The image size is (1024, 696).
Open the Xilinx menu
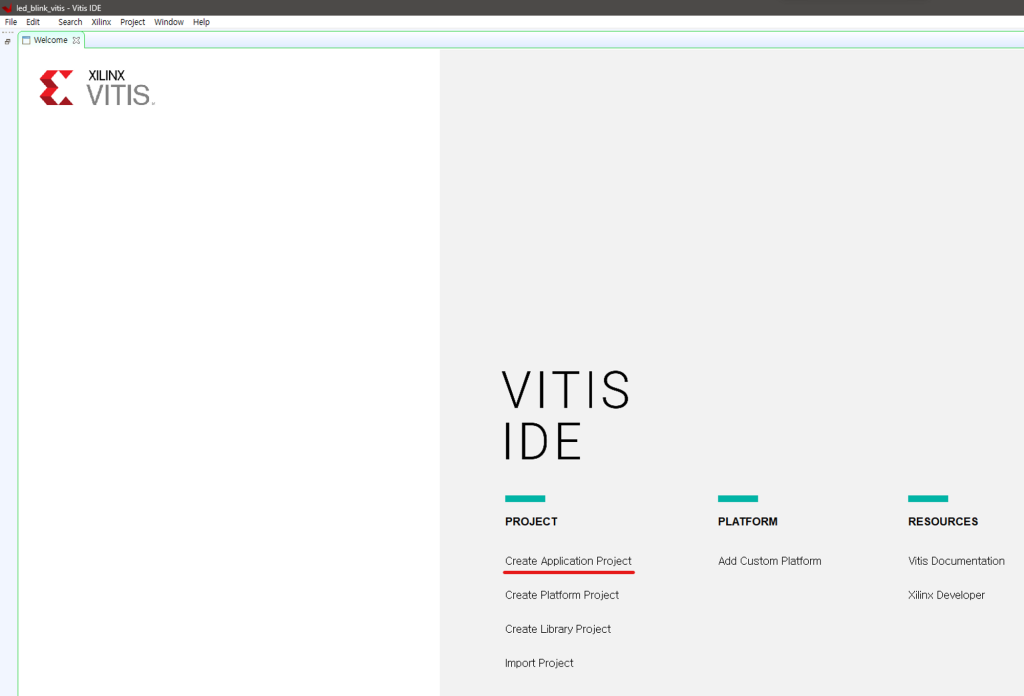coord(101,22)
